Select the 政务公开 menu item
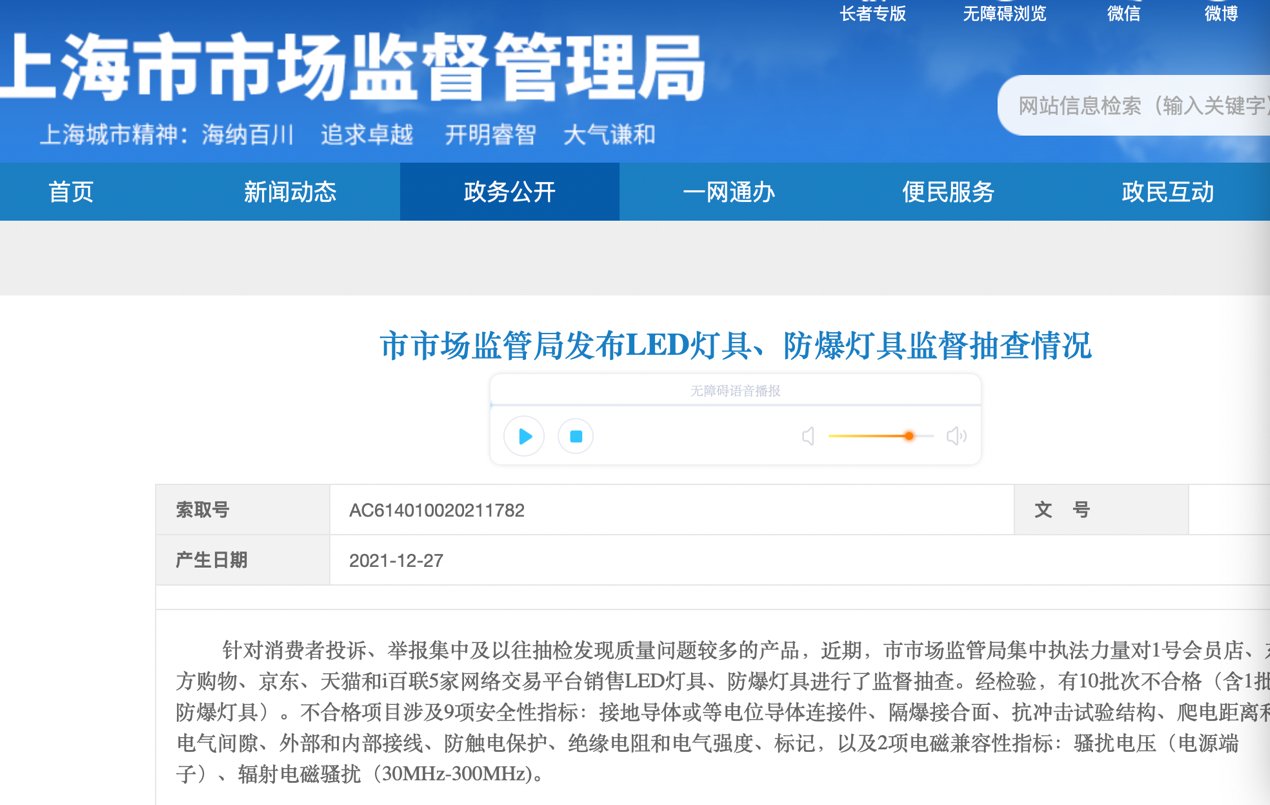 pyautogui.click(x=509, y=192)
